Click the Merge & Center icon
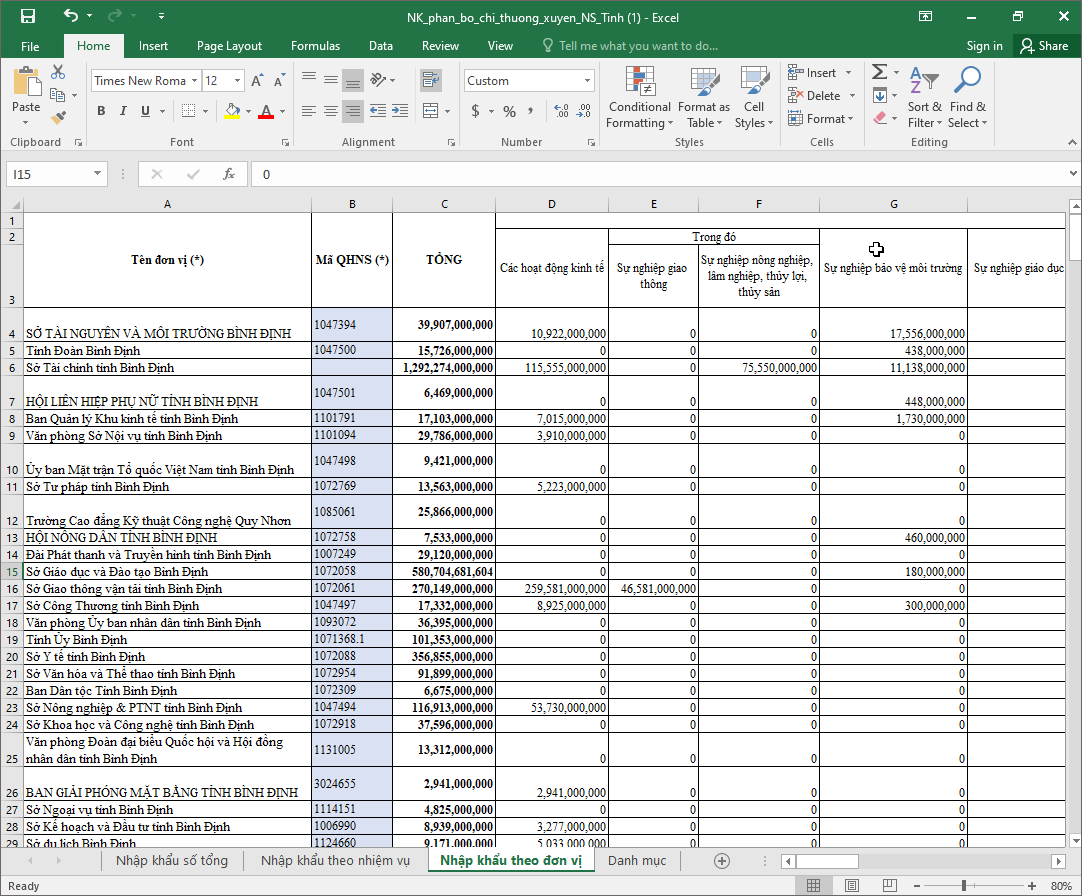 [x=431, y=111]
